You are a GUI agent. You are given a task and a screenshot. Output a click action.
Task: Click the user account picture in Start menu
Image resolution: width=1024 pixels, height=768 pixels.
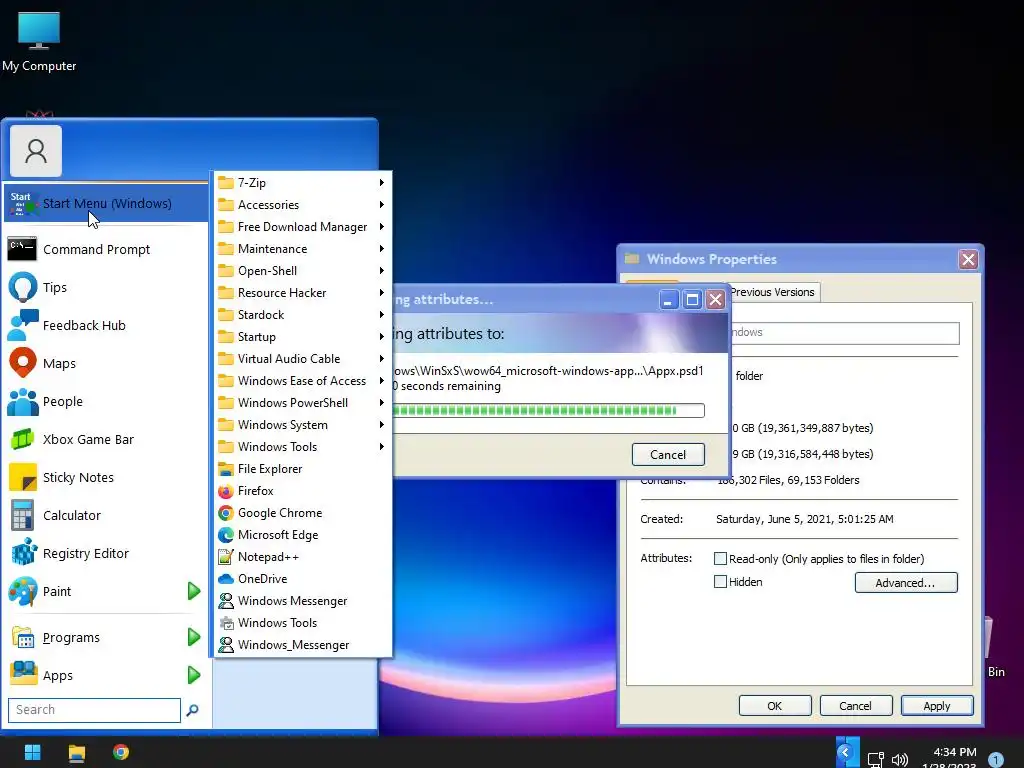coord(36,151)
